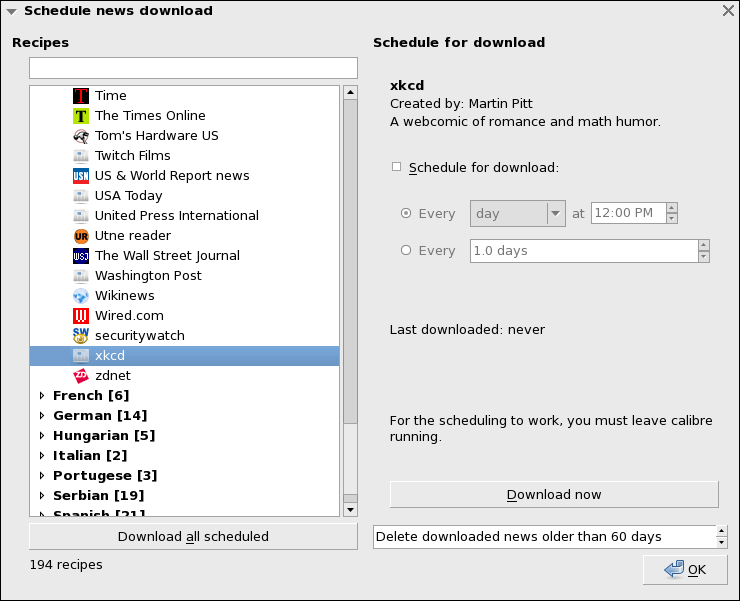Click Delete downloaded news older than field

[x=545, y=537]
